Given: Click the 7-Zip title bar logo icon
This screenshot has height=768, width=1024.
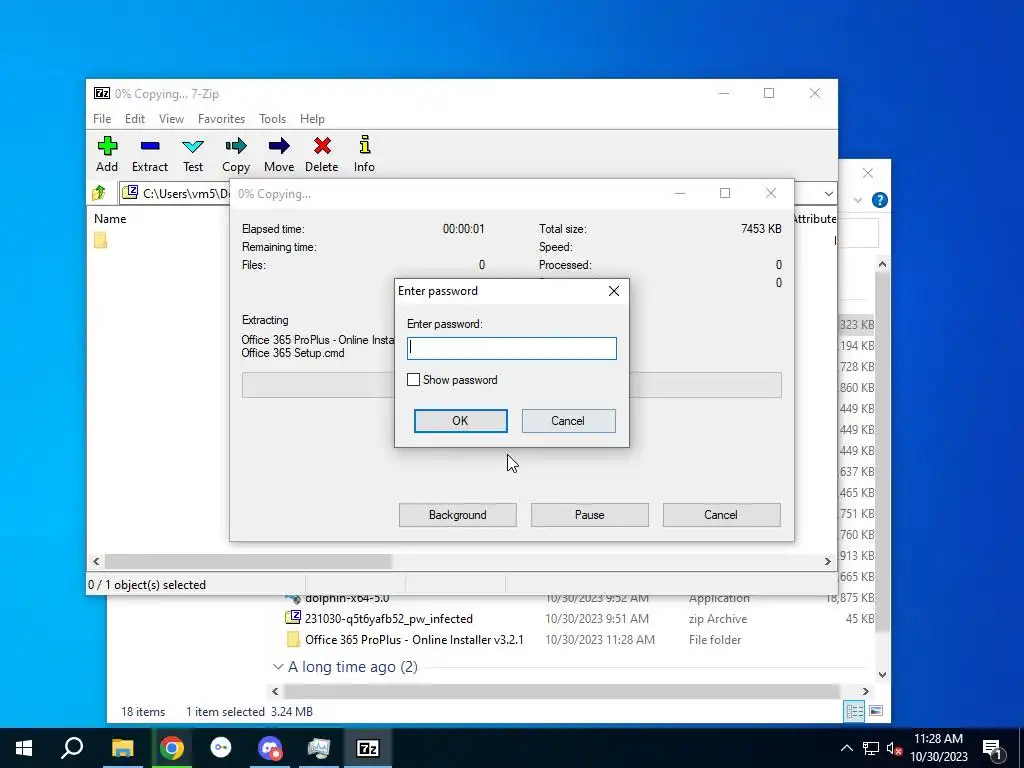Looking at the screenshot, I should 102,93.
